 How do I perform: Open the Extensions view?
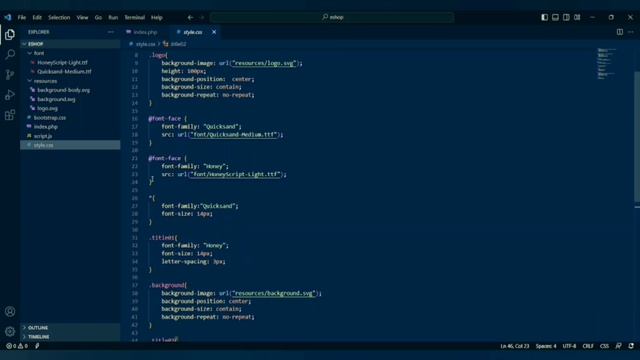[x=10, y=115]
